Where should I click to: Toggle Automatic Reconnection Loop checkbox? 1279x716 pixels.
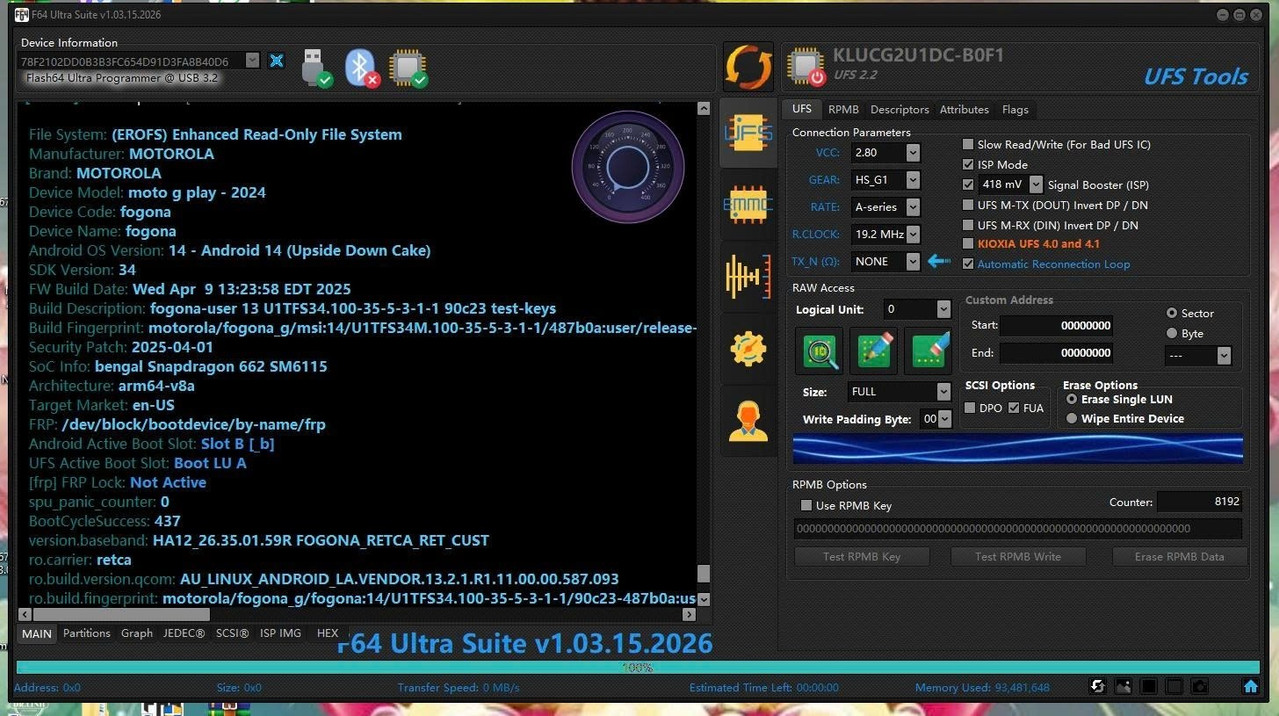[x=968, y=264]
